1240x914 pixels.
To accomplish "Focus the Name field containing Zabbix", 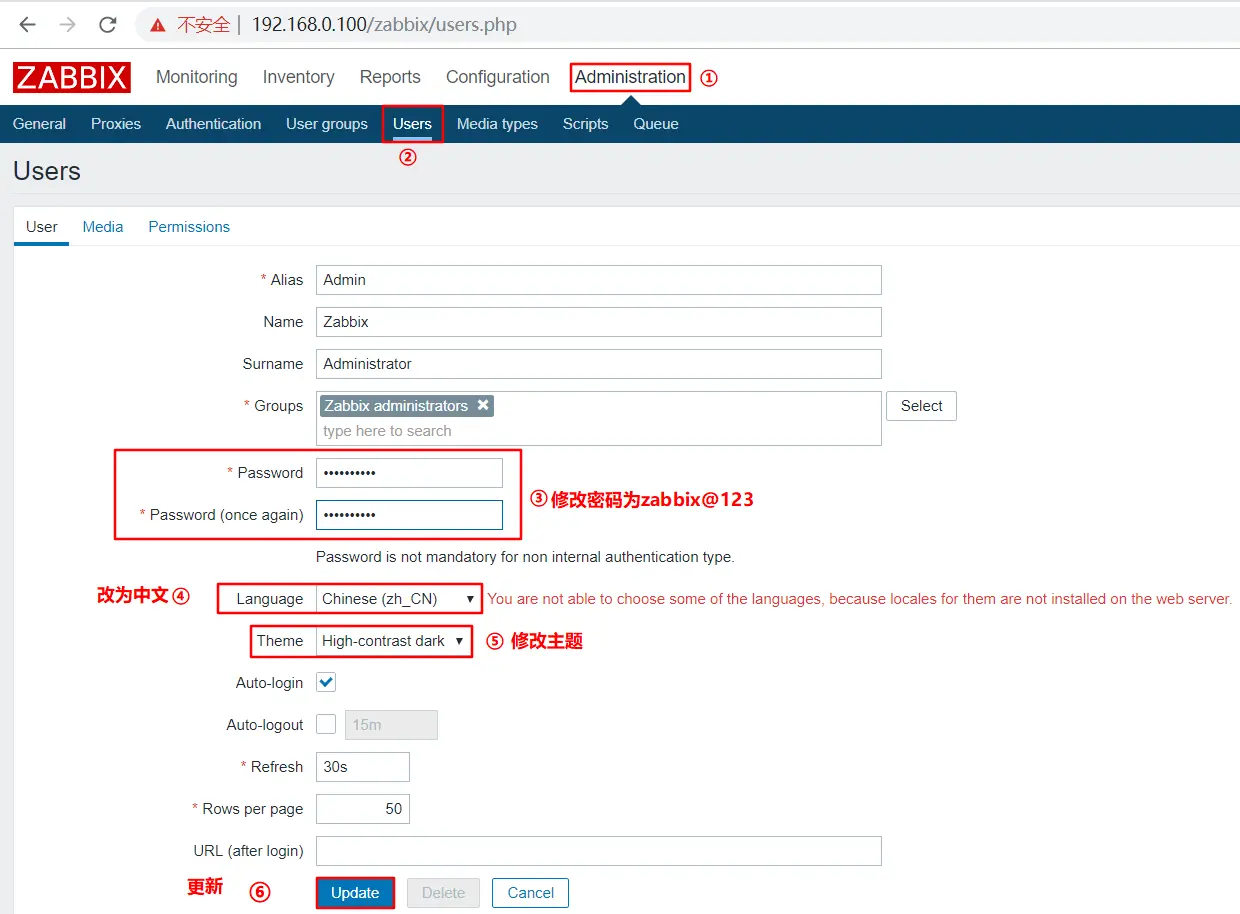I will (x=598, y=322).
